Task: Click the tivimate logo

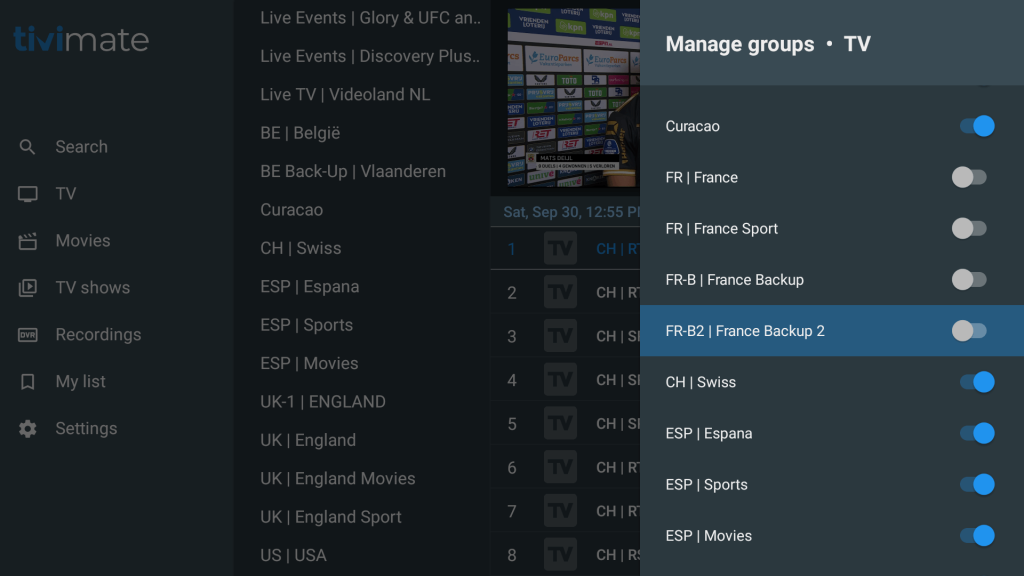Action: 81,40
